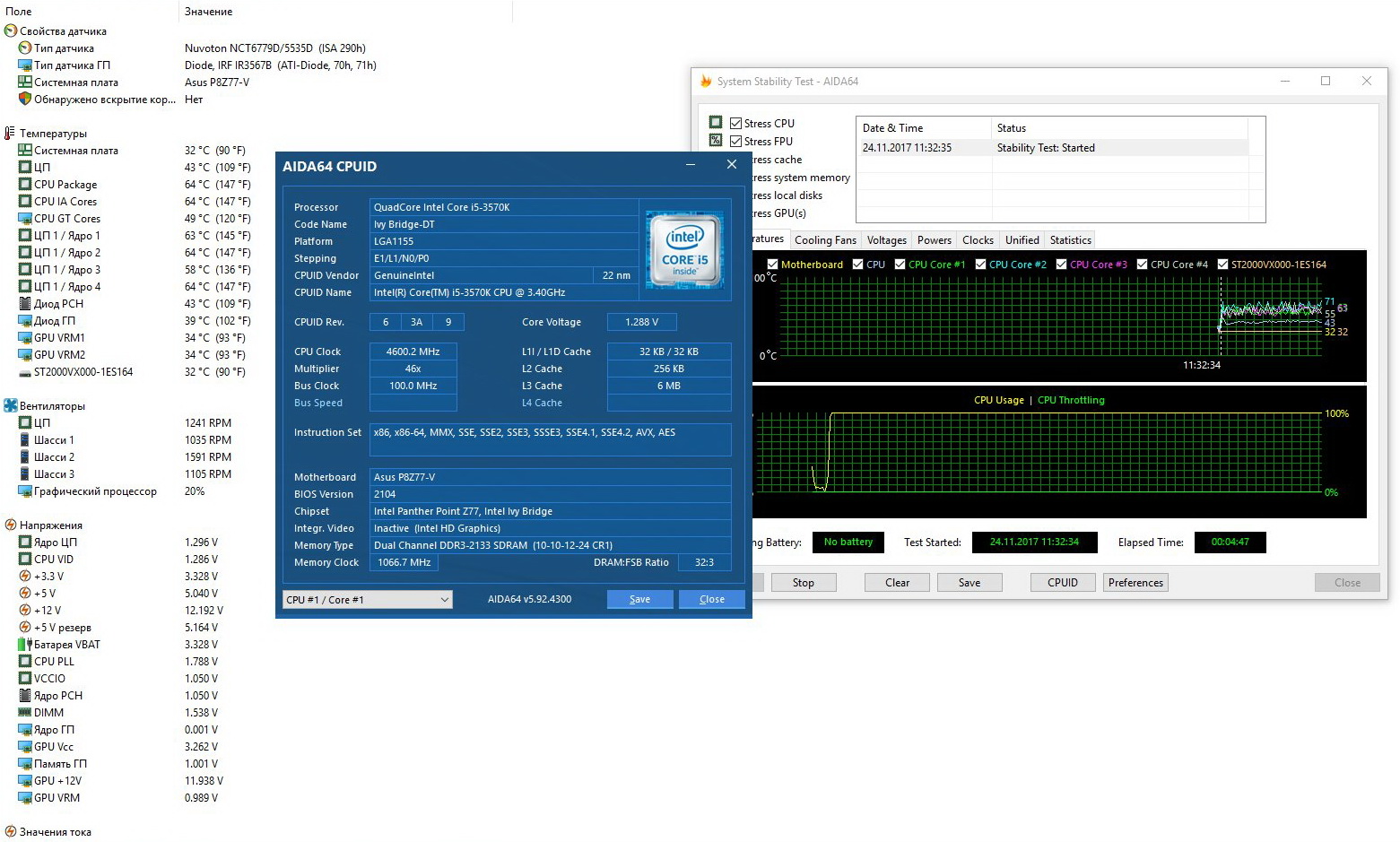Click the memory icon beside DIMM
This screenshot has width=1400, height=842.
click(25, 712)
